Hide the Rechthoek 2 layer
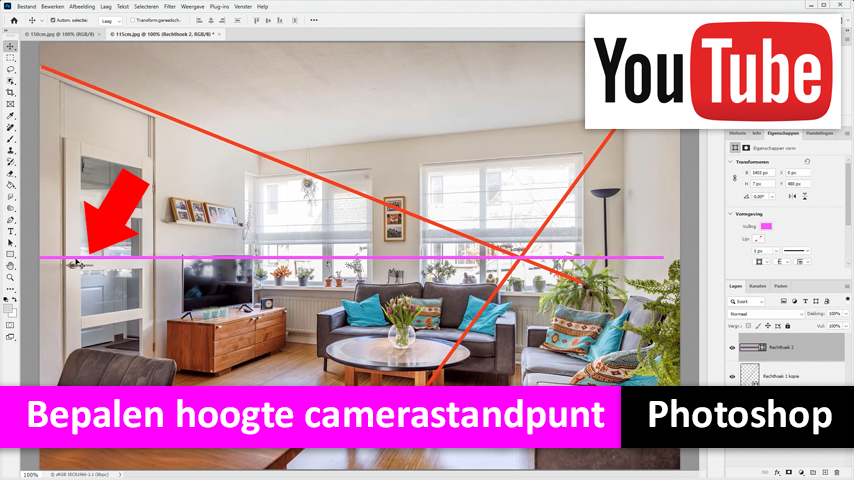Image resolution: width=854 pixels, height=480 pixels. pyautogui.click(x=733, y=347)
